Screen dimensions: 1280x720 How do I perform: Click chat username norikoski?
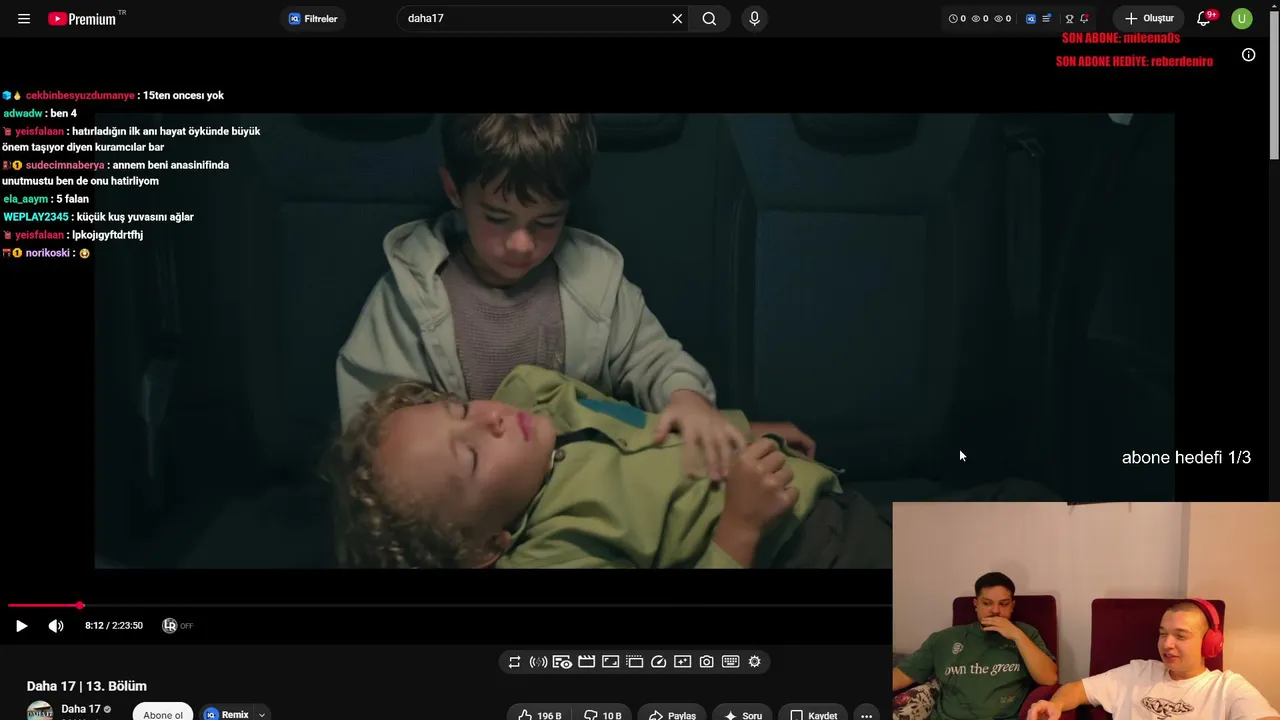click(x=48, y=253)
